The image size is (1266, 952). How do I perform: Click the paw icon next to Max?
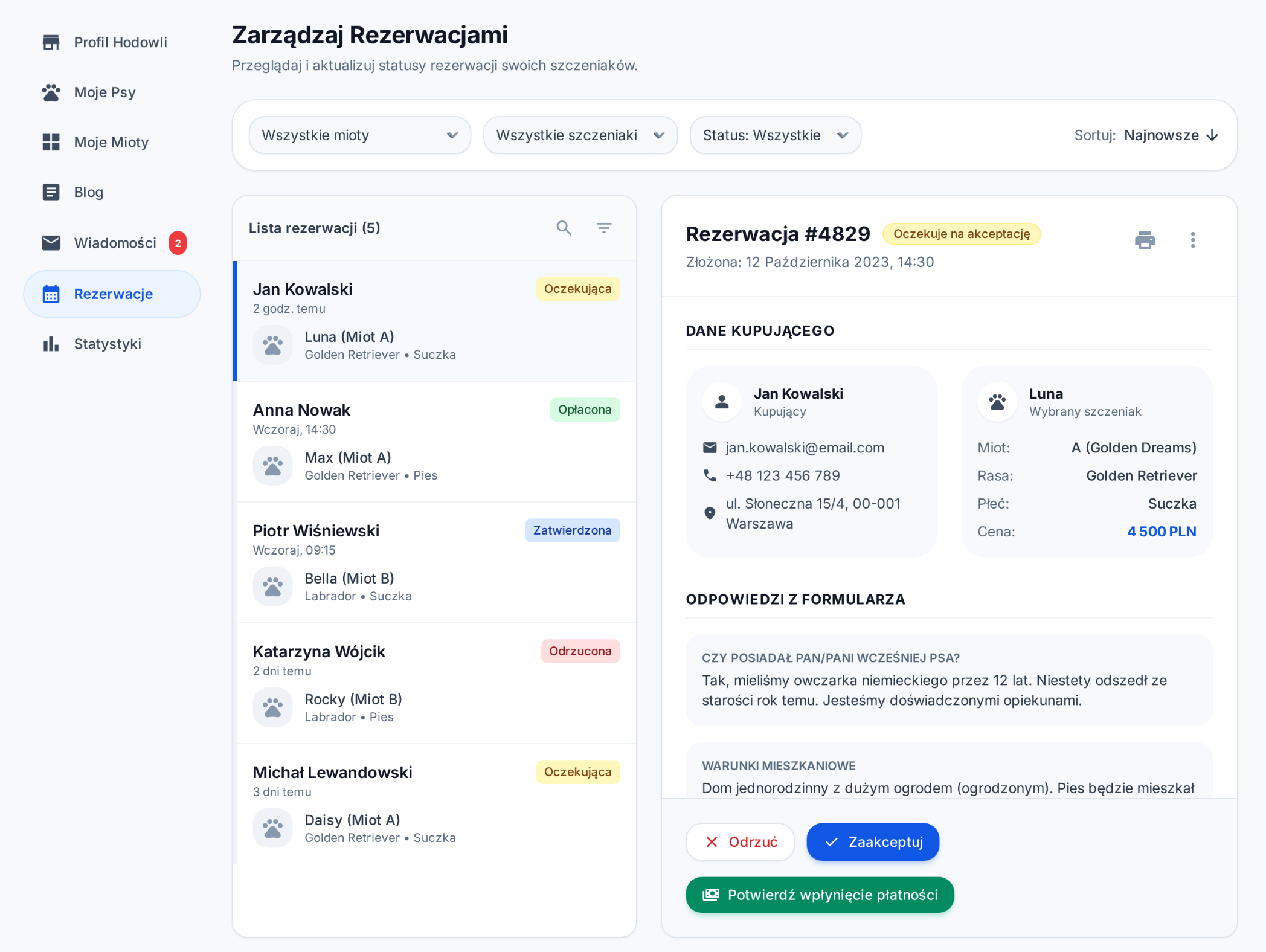click(272, 466)
